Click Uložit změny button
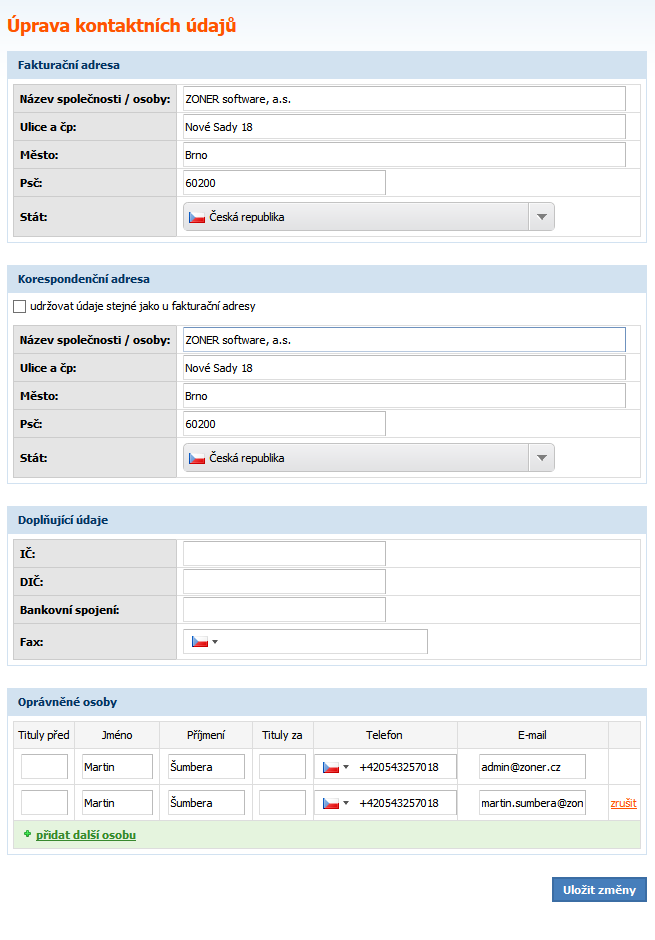Screen dimensions: 655x940 tap(599, 890)
